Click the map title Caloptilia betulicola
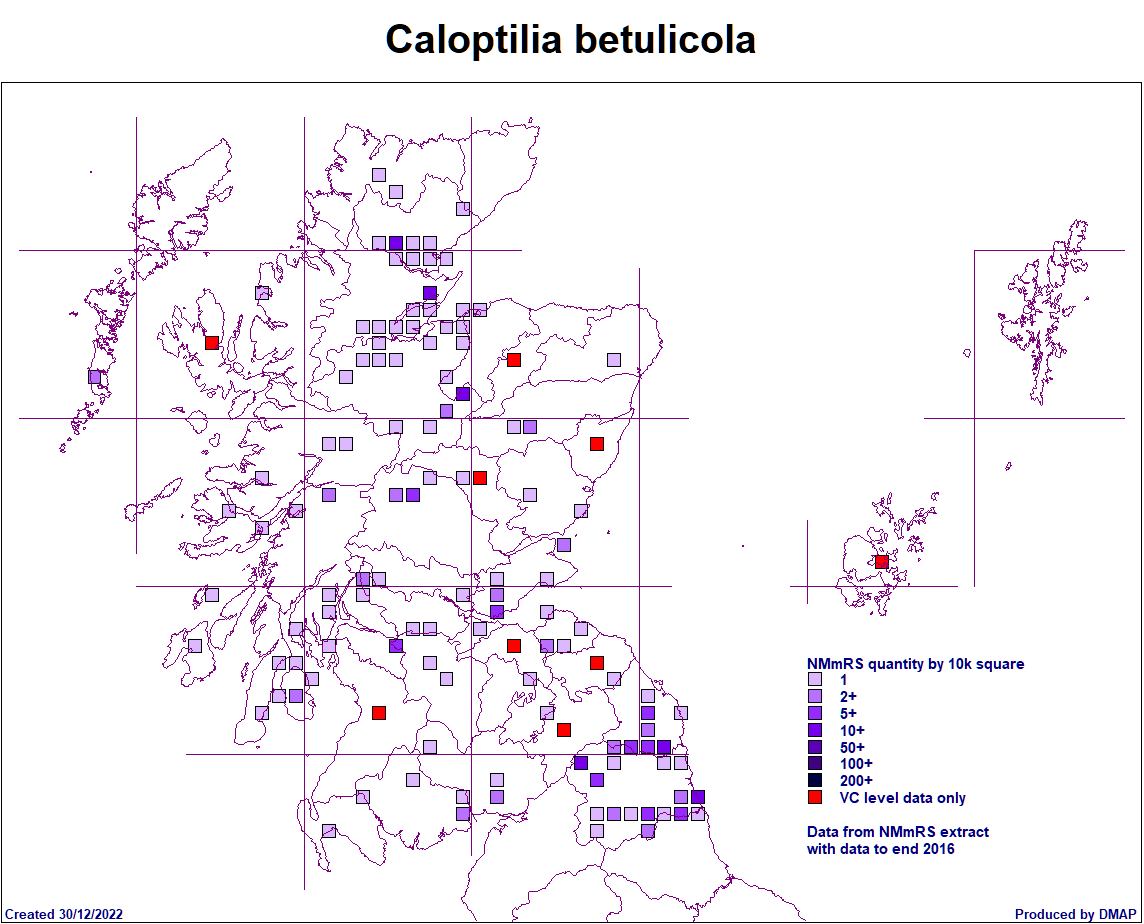 (571, 40)
